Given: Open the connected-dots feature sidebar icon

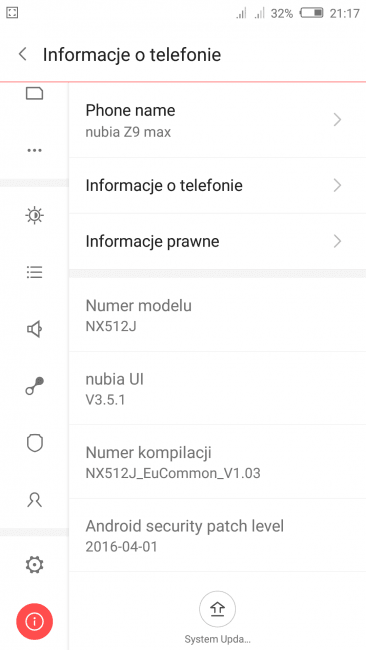Looking at the screenshot, I should pyautogui.click(x=34, y=386).
